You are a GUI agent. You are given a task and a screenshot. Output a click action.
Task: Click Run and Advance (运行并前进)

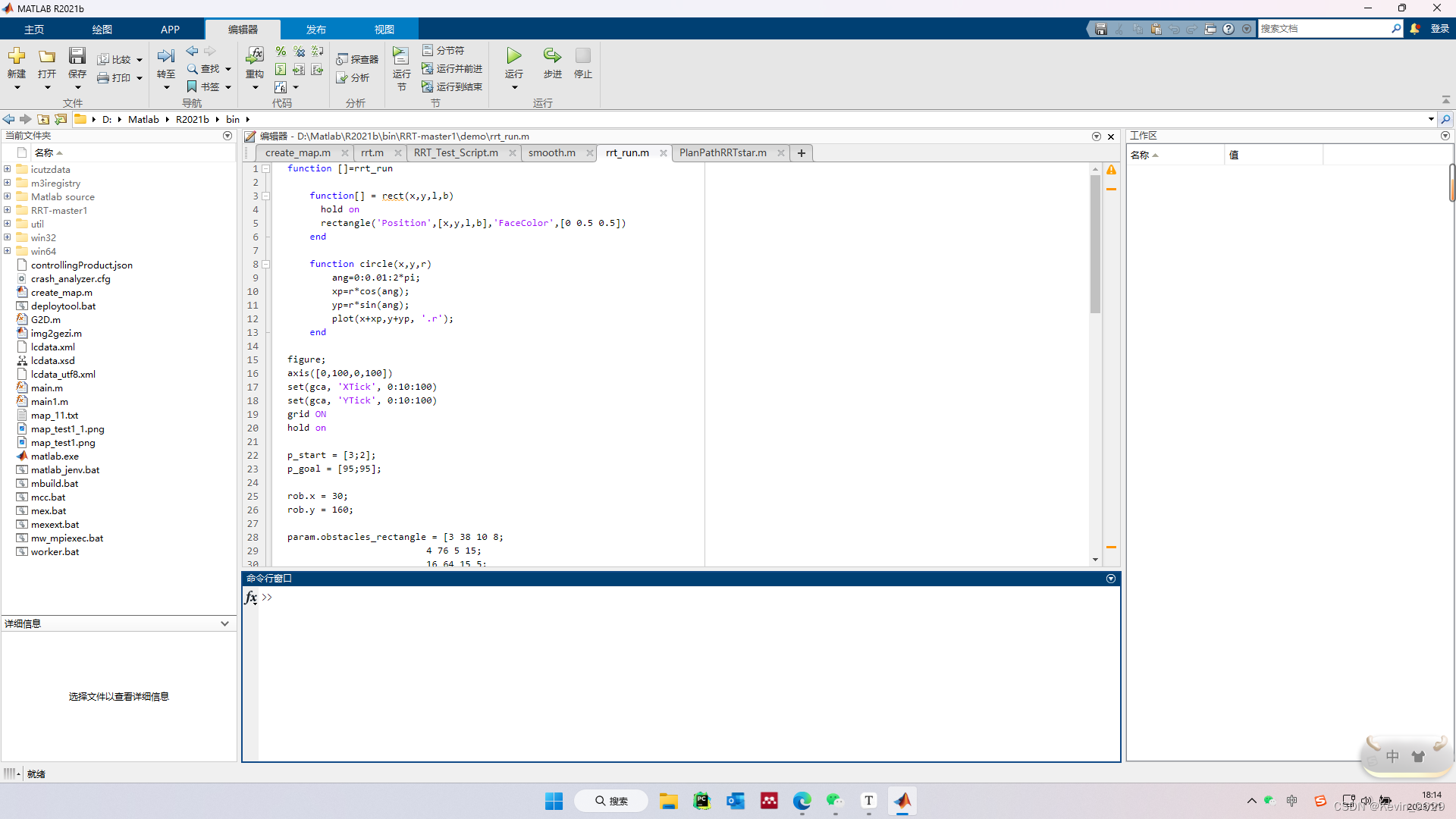[453, 68]
